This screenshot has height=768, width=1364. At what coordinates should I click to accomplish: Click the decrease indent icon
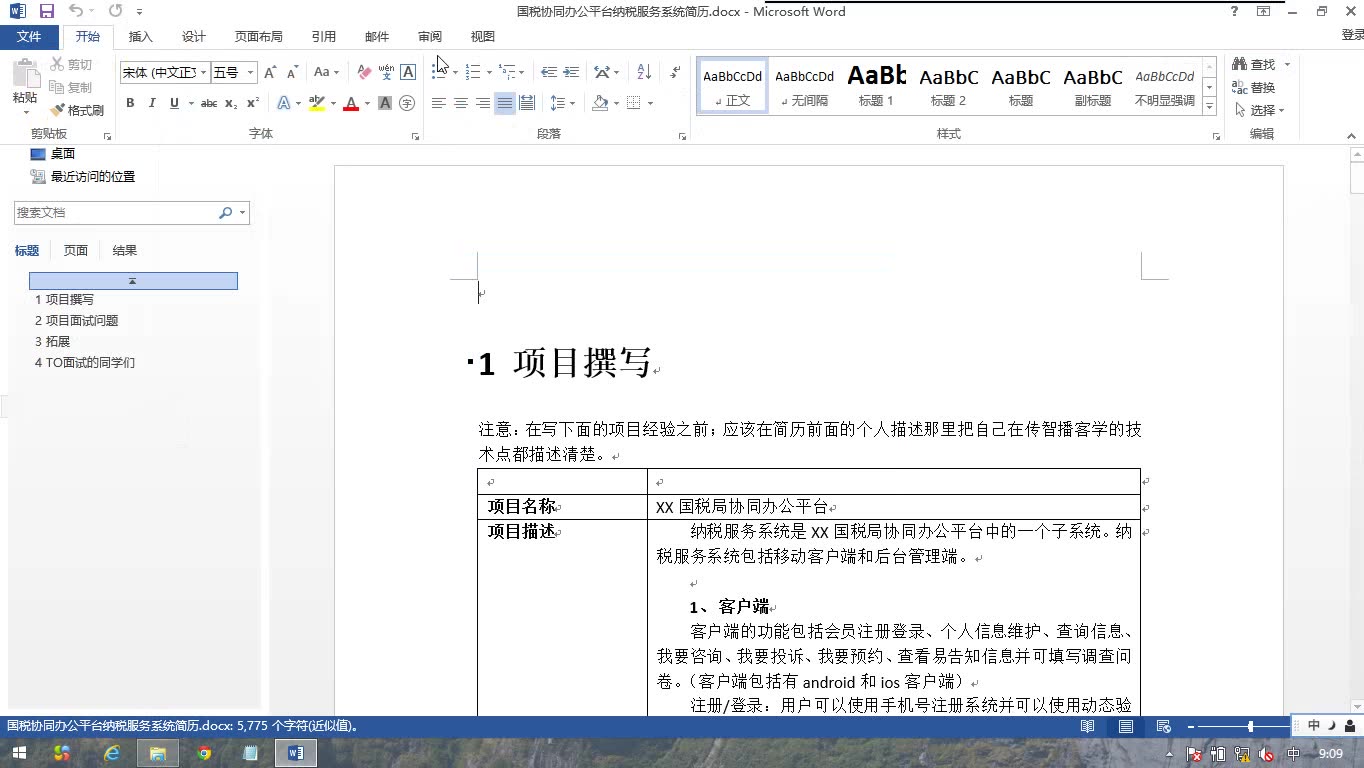[549, 72]
